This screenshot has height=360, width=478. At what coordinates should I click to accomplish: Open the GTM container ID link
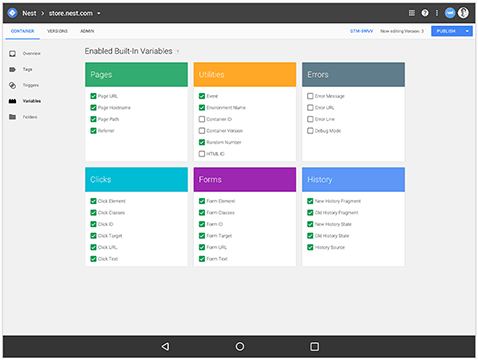point(361,31)
